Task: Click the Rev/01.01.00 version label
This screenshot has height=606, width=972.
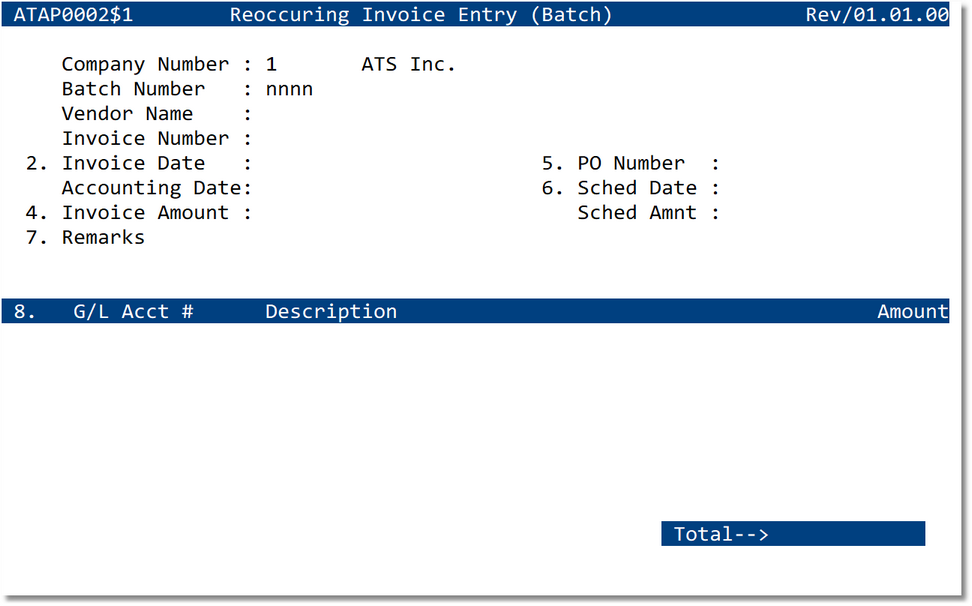Action: coord(877,14)
